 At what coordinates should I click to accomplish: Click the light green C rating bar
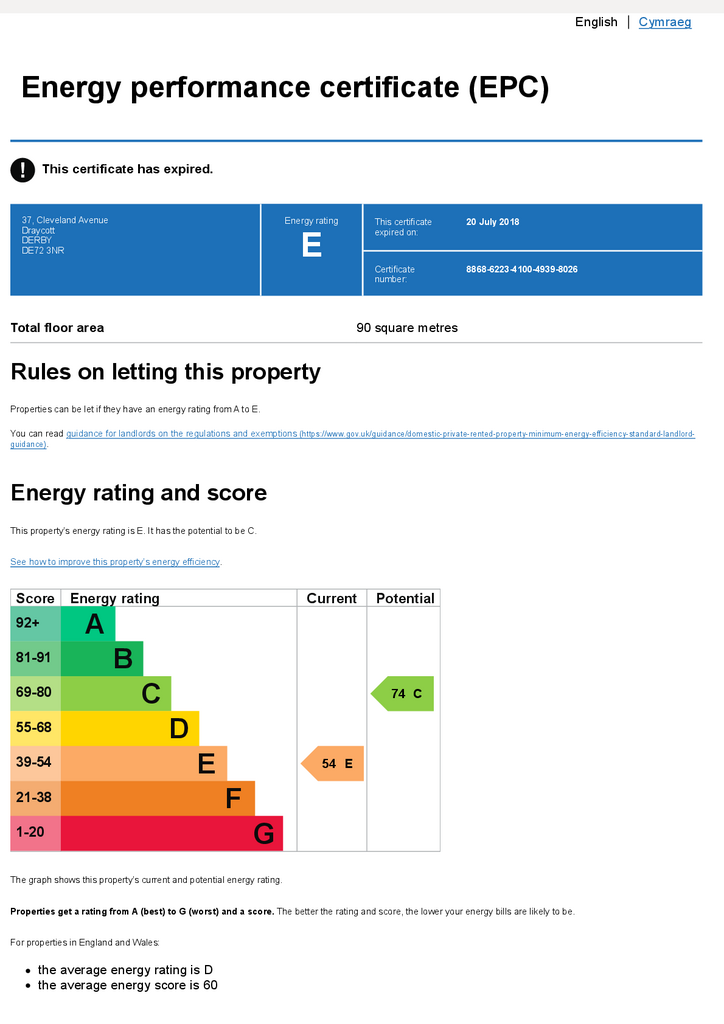coord(116,694)
